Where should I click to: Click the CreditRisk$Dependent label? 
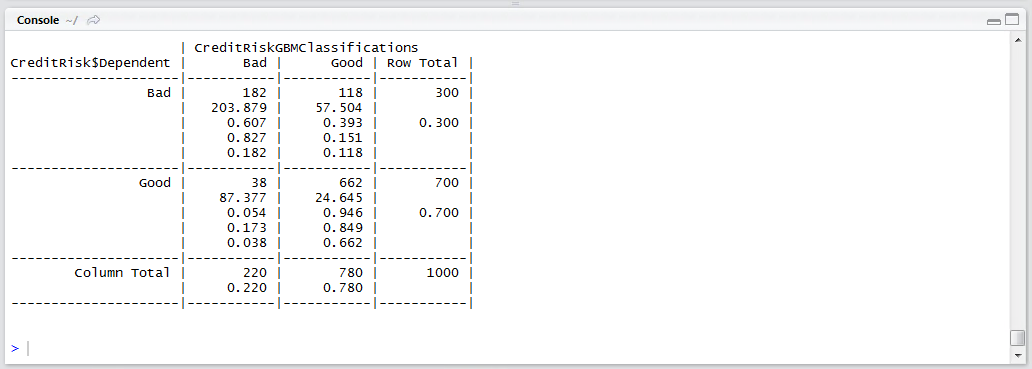[x=90, y=63]
